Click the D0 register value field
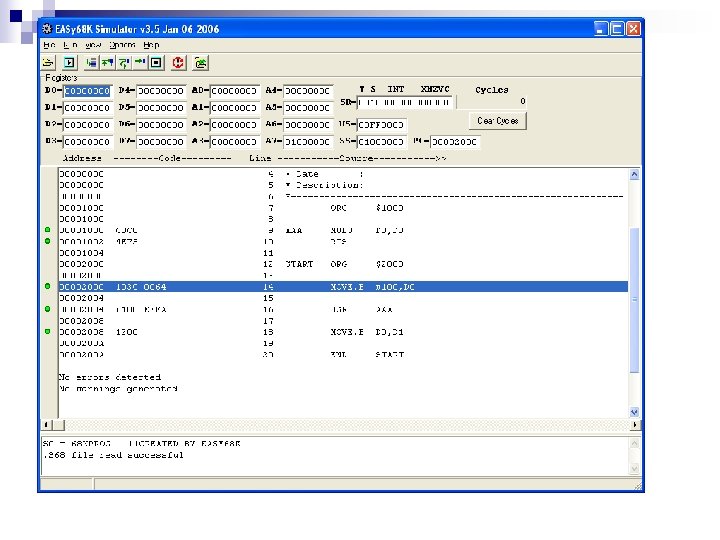The image size is (720, 540). (x=90, y=90)
